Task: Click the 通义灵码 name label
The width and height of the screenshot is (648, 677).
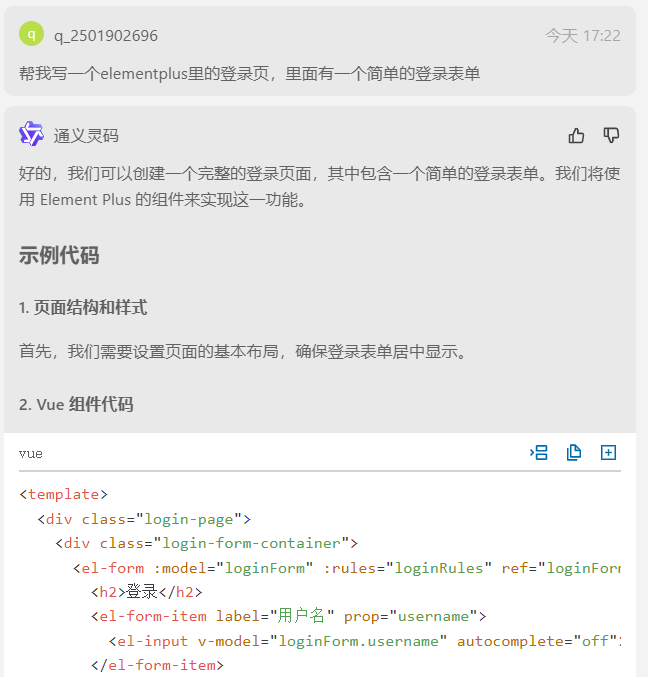Action: [x=86, y=136]
